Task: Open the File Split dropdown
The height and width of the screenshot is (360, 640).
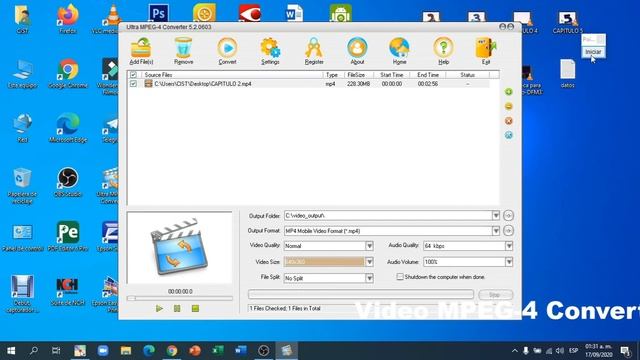Action: coord(369,278)
